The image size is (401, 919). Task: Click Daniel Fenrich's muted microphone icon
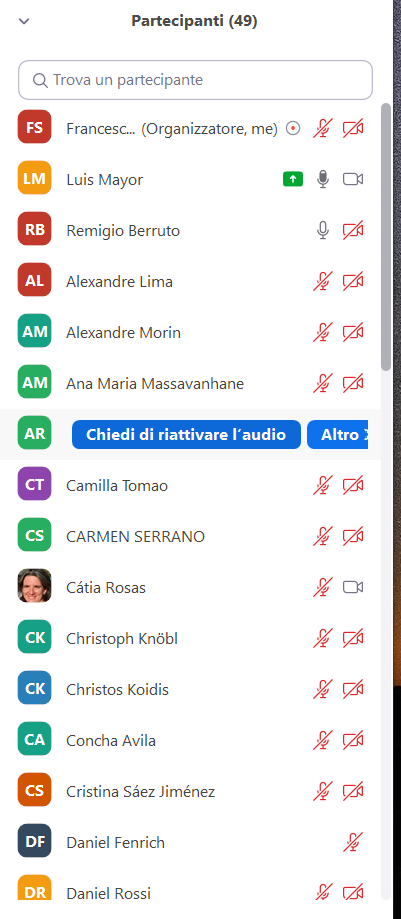click(353, 842)
